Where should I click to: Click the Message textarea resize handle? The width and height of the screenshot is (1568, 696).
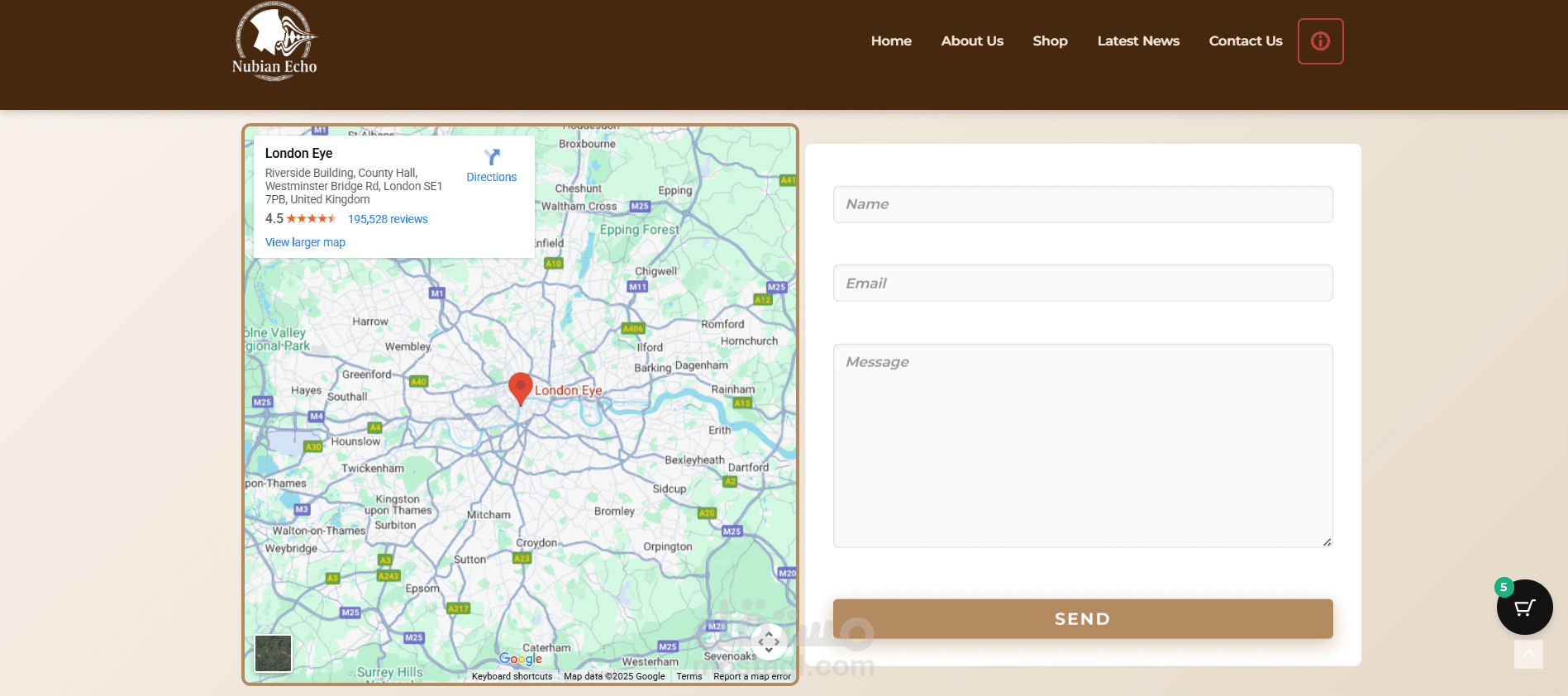click(x=1327, y=542)
